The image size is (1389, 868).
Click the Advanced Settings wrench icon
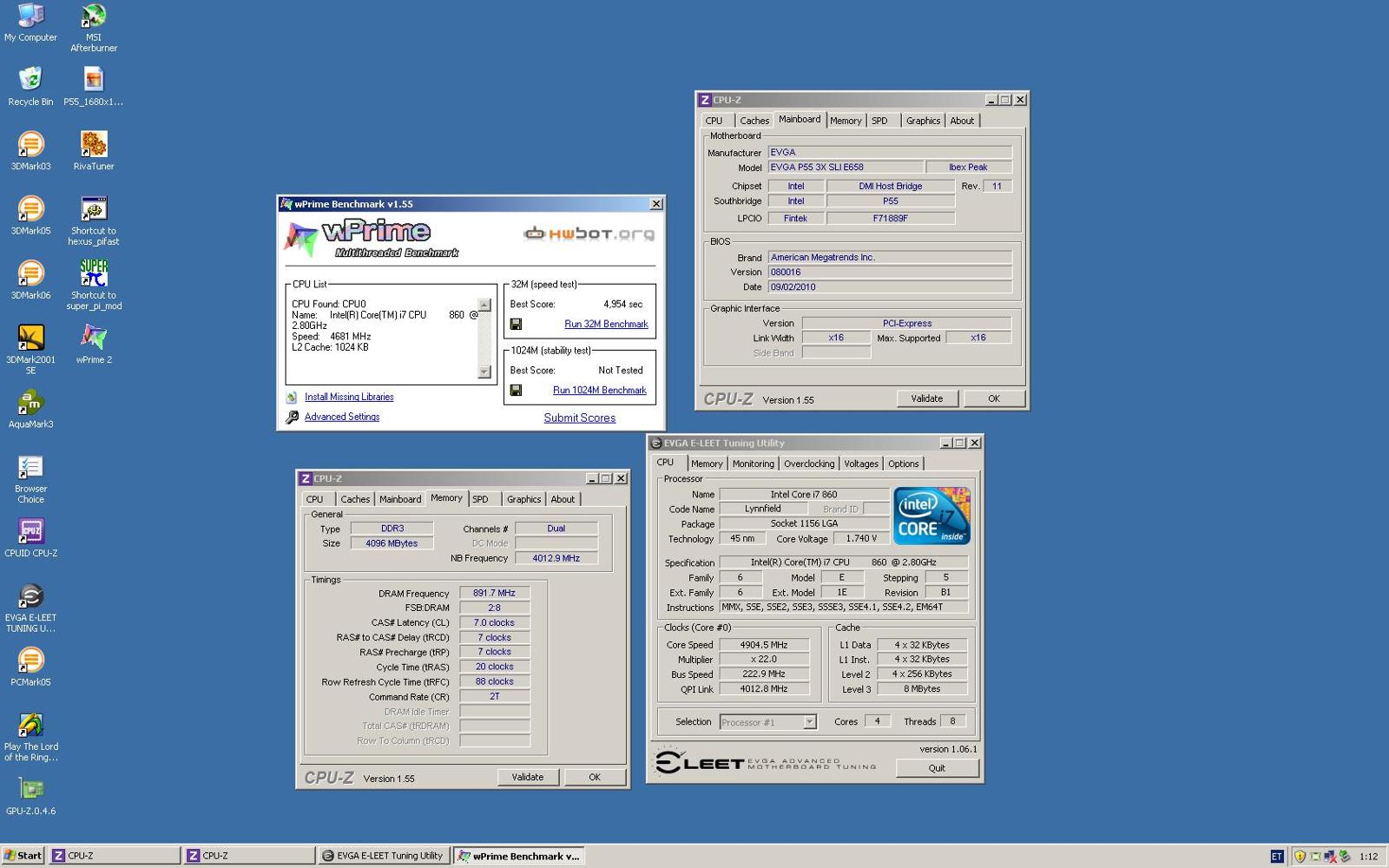292,418
